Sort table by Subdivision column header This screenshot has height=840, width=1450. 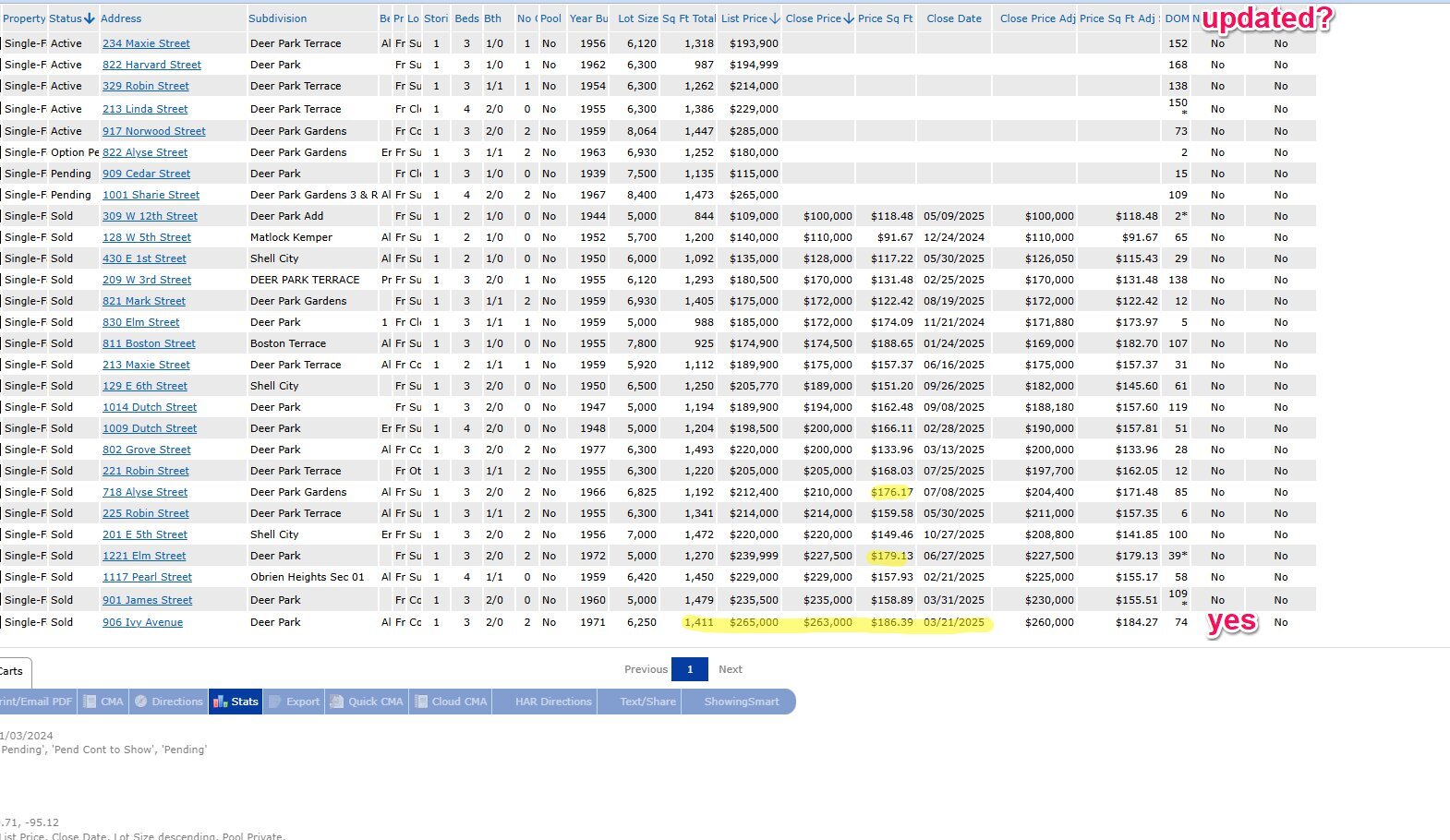(x=277, y=18)
